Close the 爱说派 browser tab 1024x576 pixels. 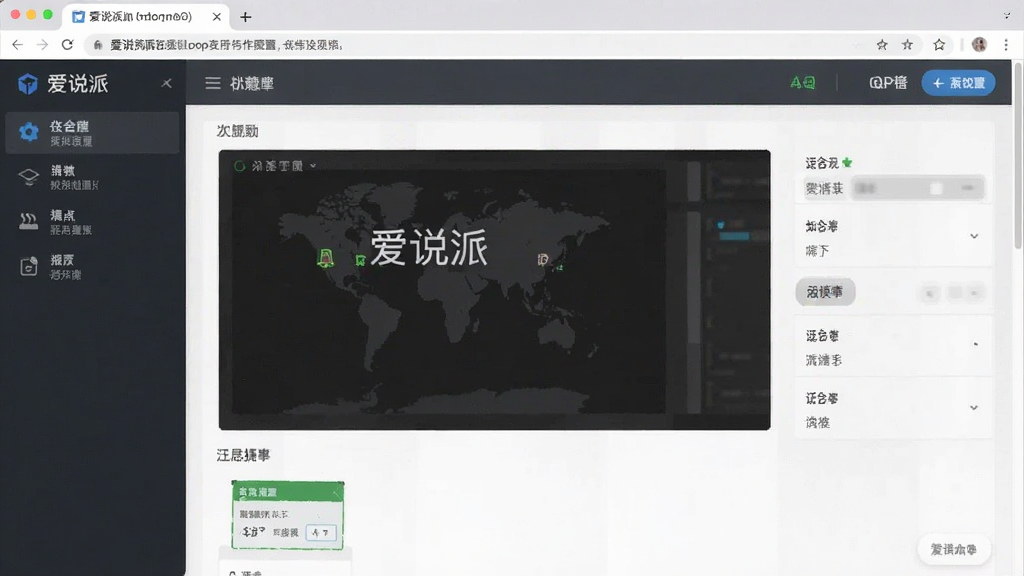click(217, 17)
